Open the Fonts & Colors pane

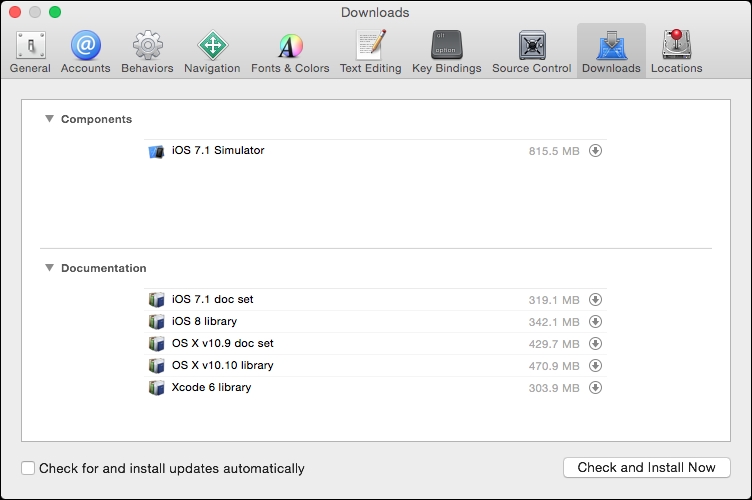click(290, 52)
